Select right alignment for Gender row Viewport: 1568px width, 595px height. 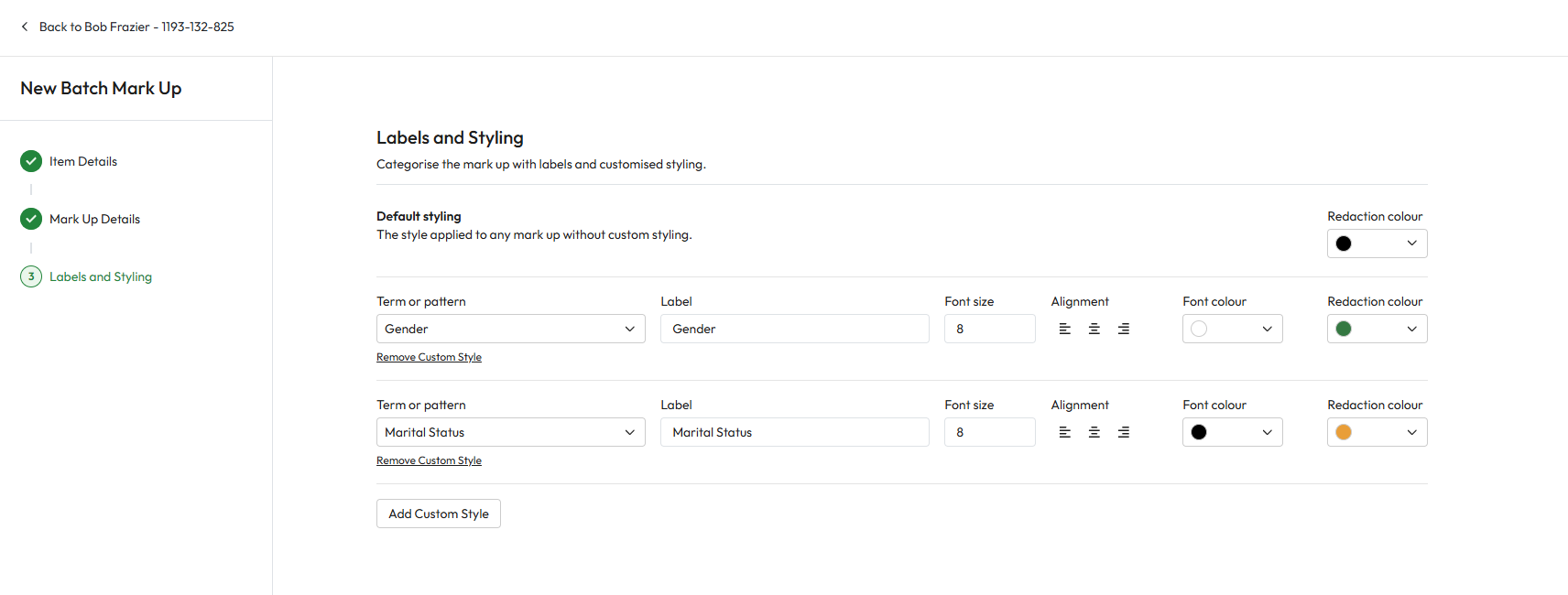(x=1123, y=329)
